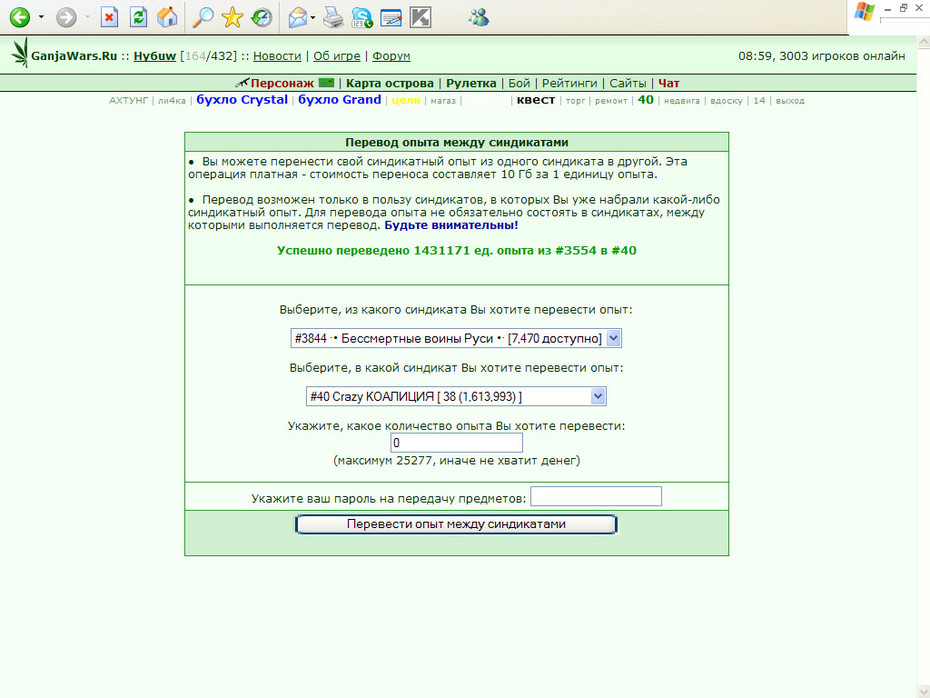Open Сайты menu item
This screenshot has height=698, width=930.
(628, 83)
